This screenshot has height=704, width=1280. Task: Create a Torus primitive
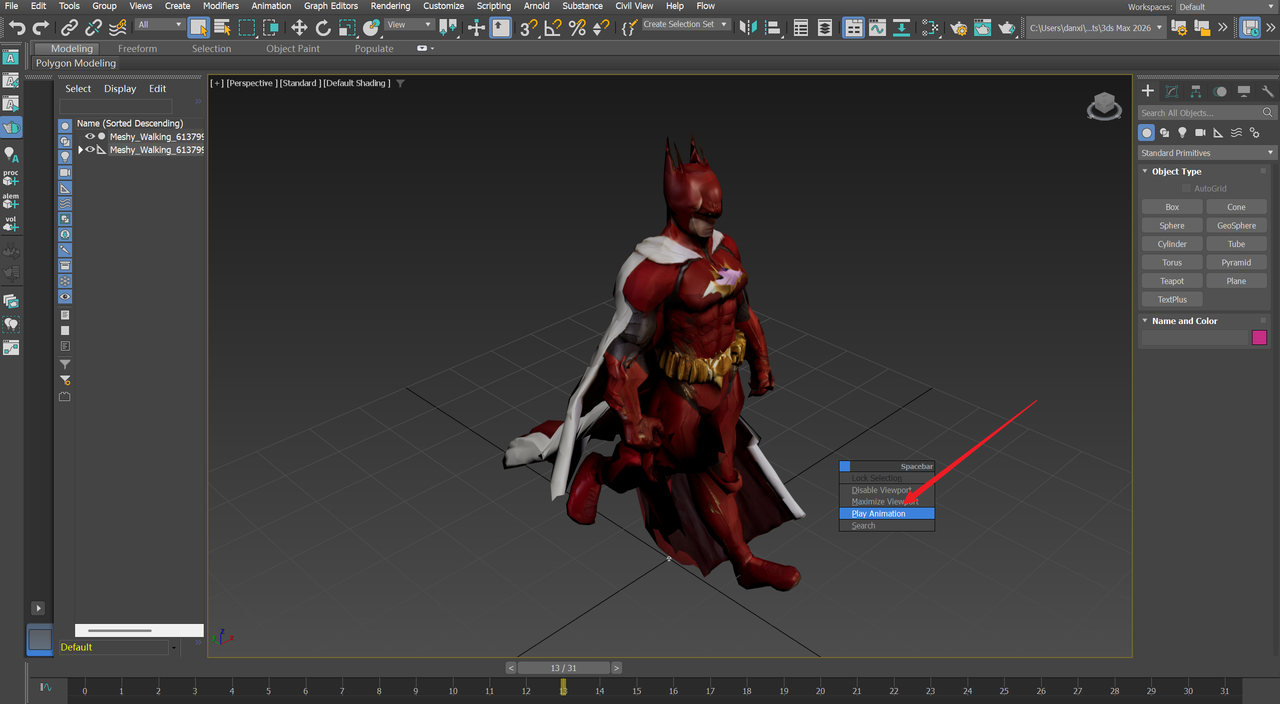pyautogui.click(x=1172, y=263)
